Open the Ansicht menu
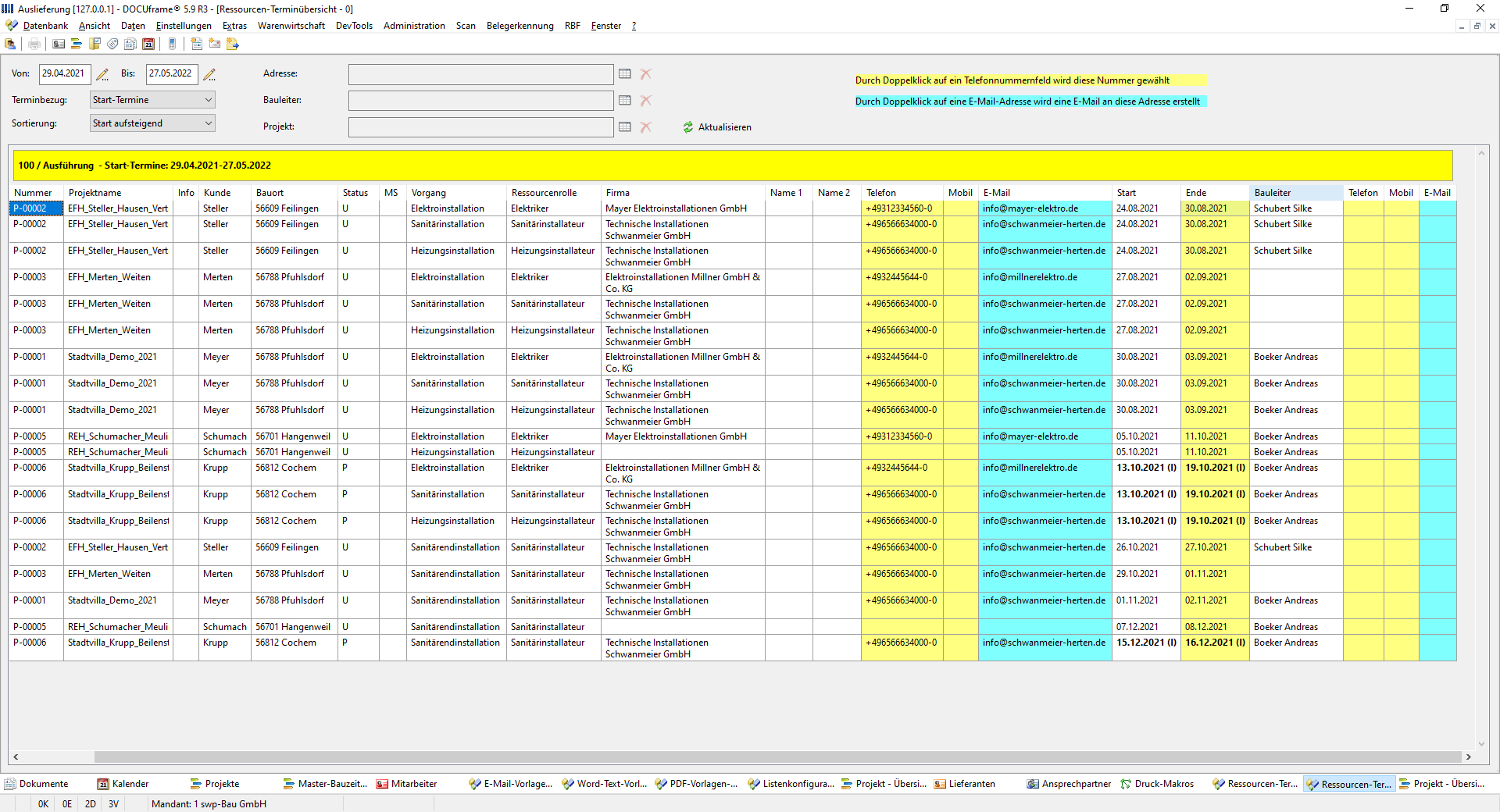The image size is (1500, 812). click(95, 26)
